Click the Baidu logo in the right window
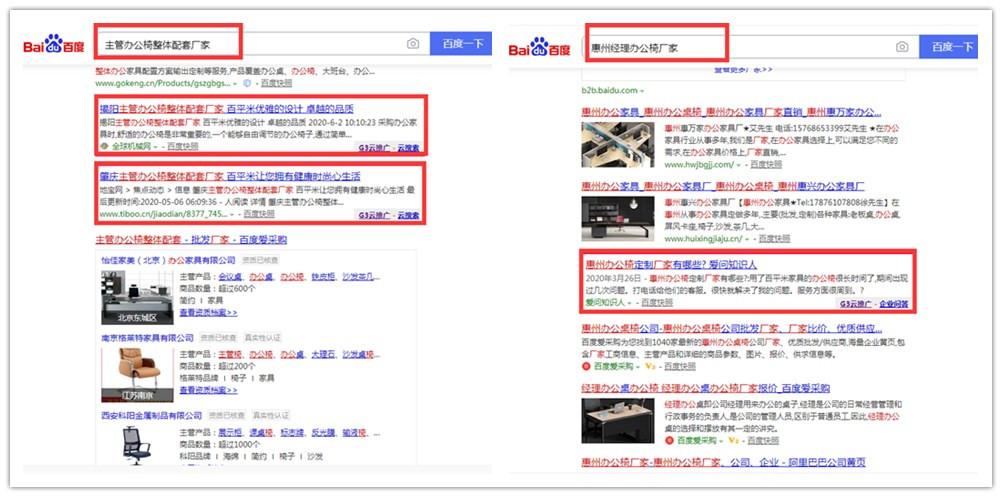Viewport: 1002px width, 497px height. point(540,47)
